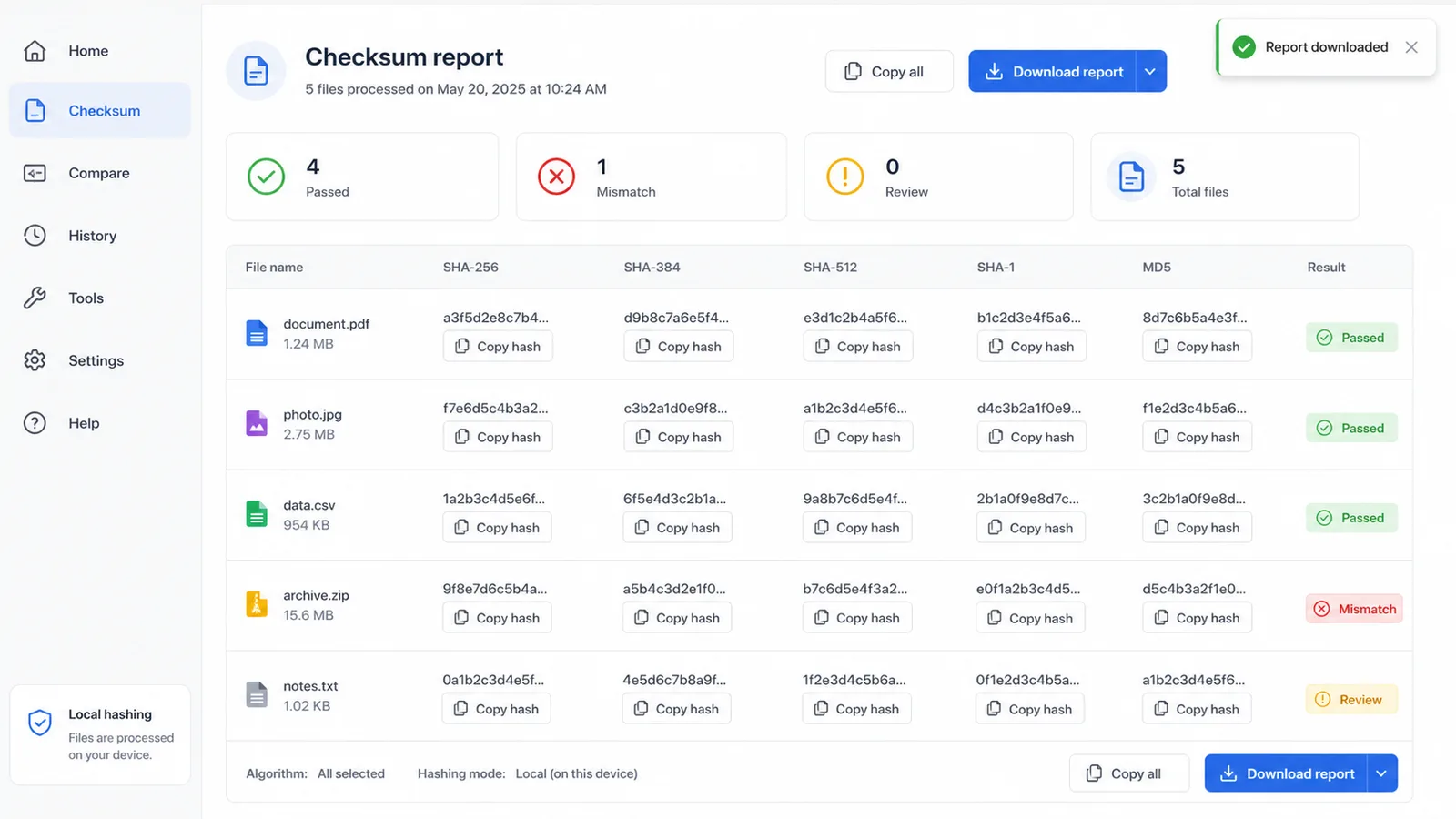Click the top Copy all button
This screenshot has height=819, width=1456.
(889, 71)
